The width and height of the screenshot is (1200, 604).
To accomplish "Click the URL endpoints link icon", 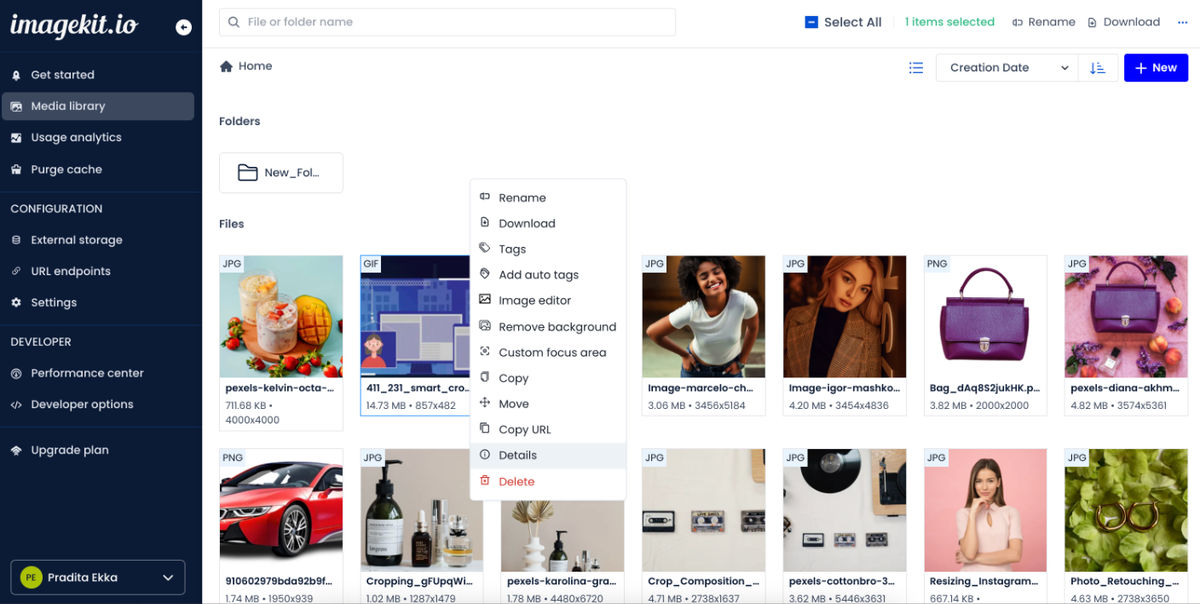I will click(x=17, y=270).
